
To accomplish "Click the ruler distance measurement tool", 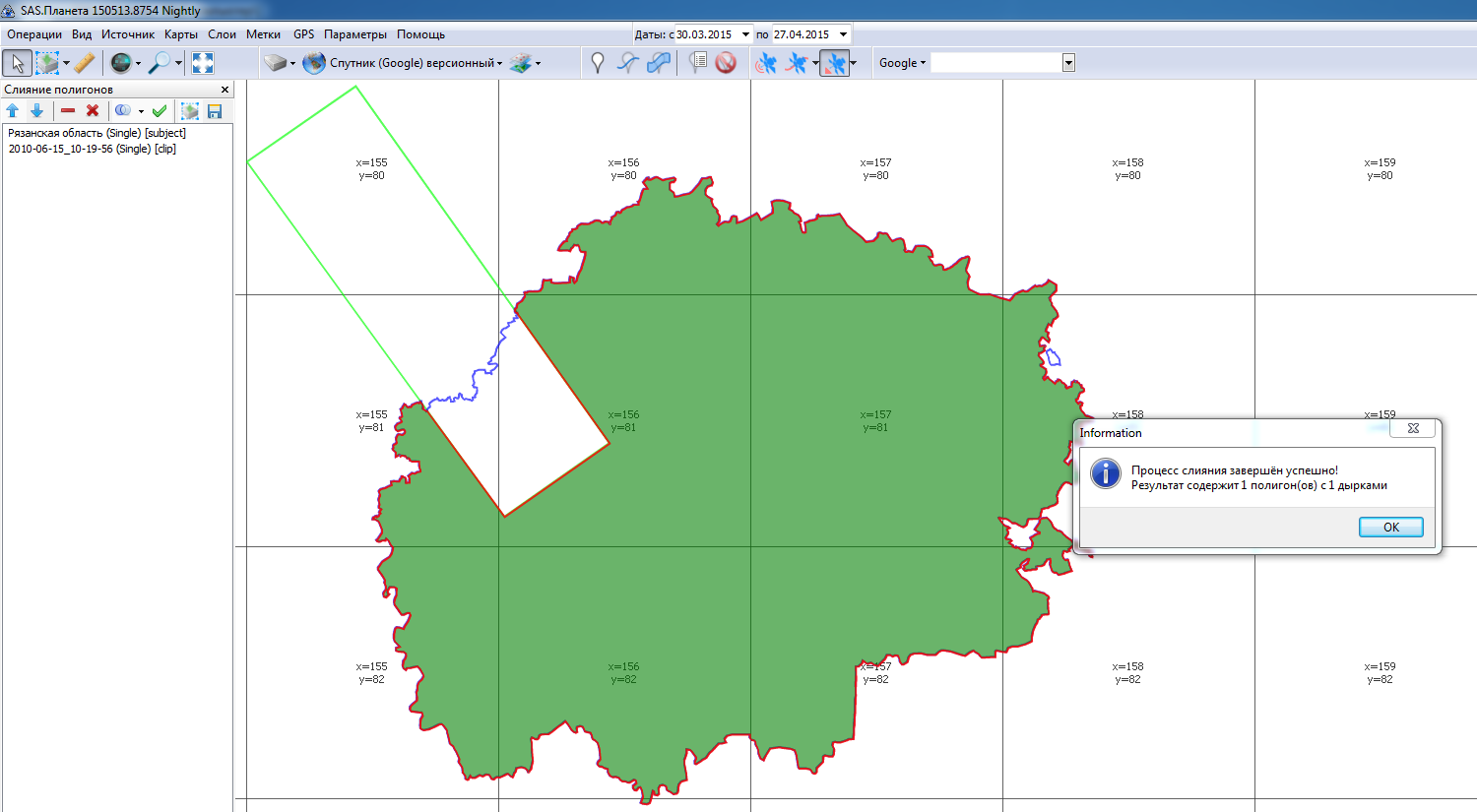I will coord(85,63).
